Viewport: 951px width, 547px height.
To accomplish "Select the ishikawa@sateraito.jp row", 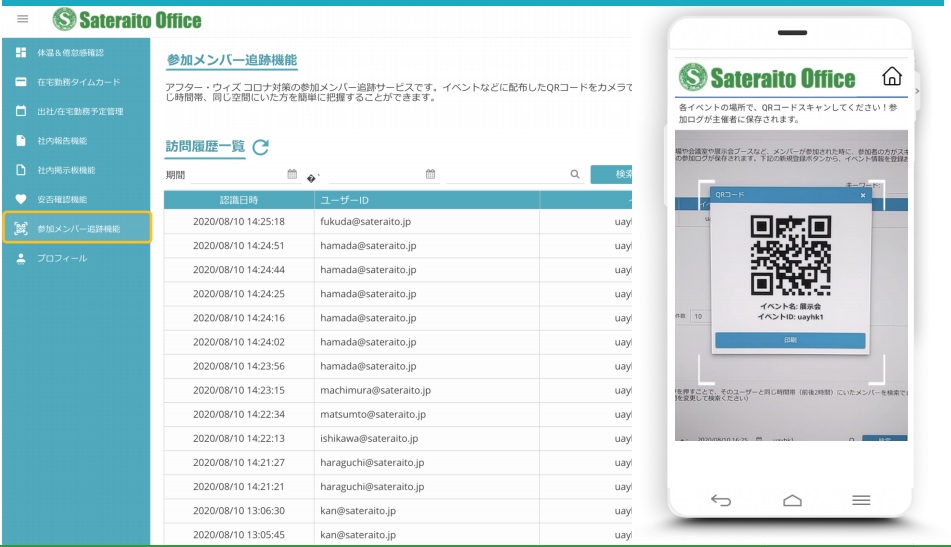I will (398, 438).
